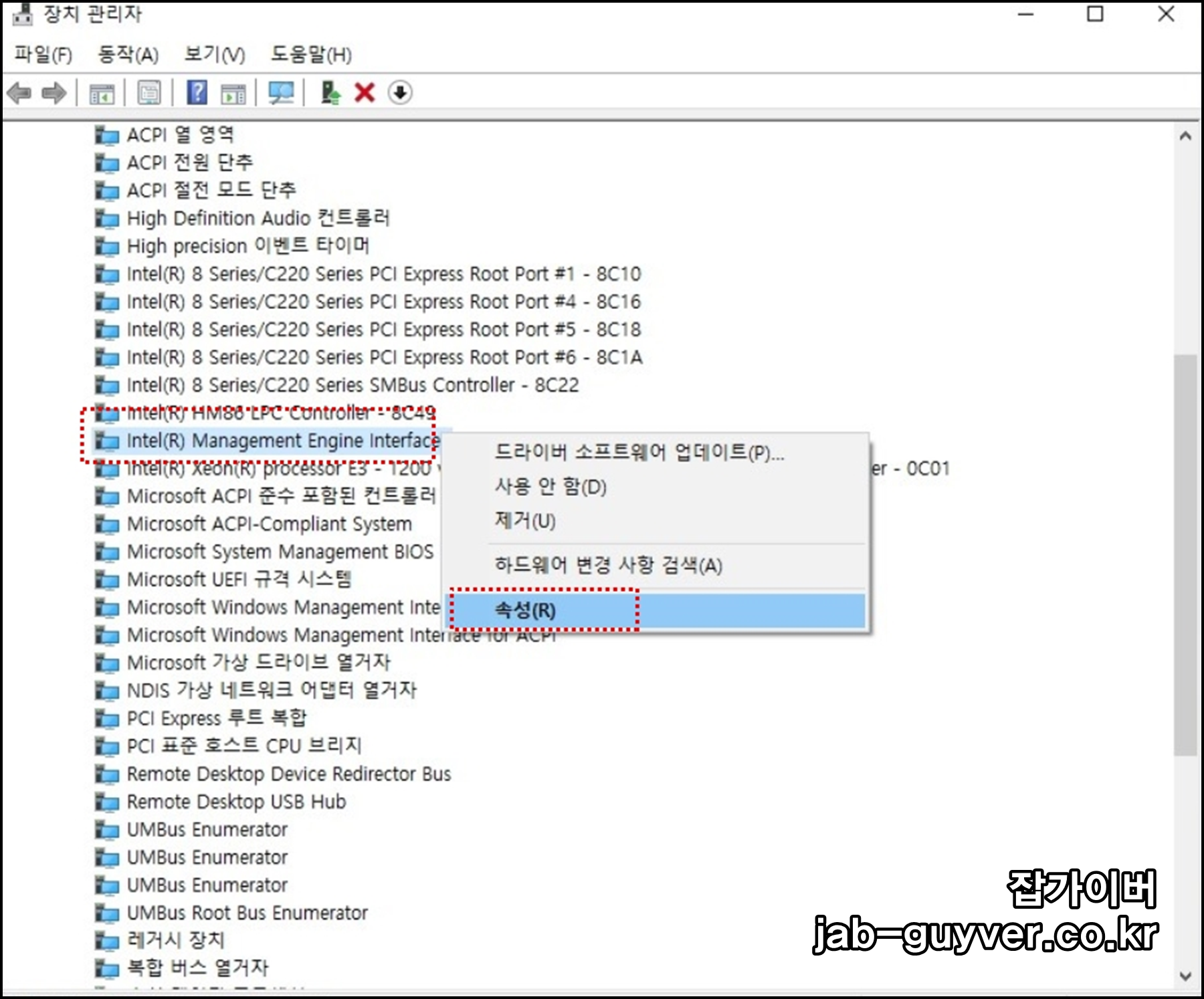
Task: Click the update driver software toolbar icon
Action: click(x=330, y=93)
